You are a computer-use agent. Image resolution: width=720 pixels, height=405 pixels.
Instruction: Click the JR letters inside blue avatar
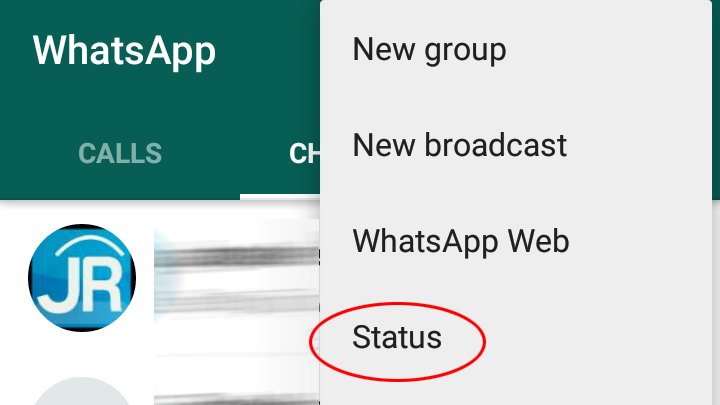79,289
